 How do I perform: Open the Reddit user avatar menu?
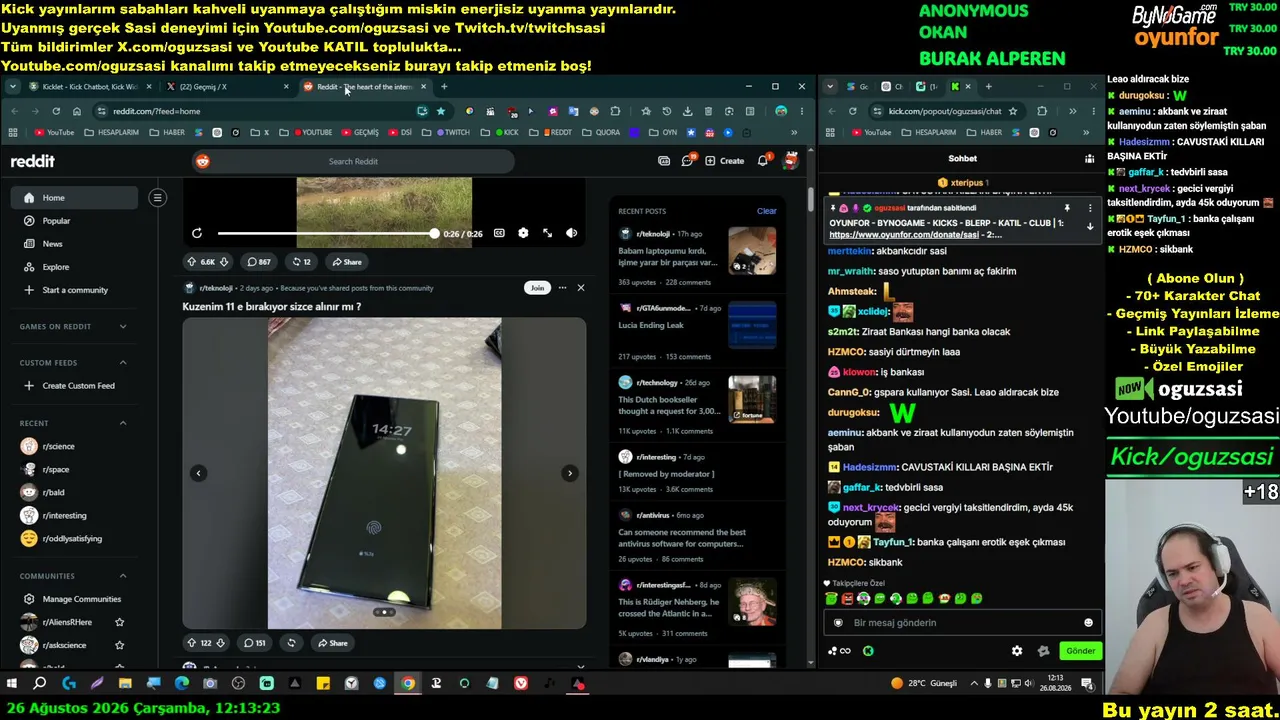point(790,161)
